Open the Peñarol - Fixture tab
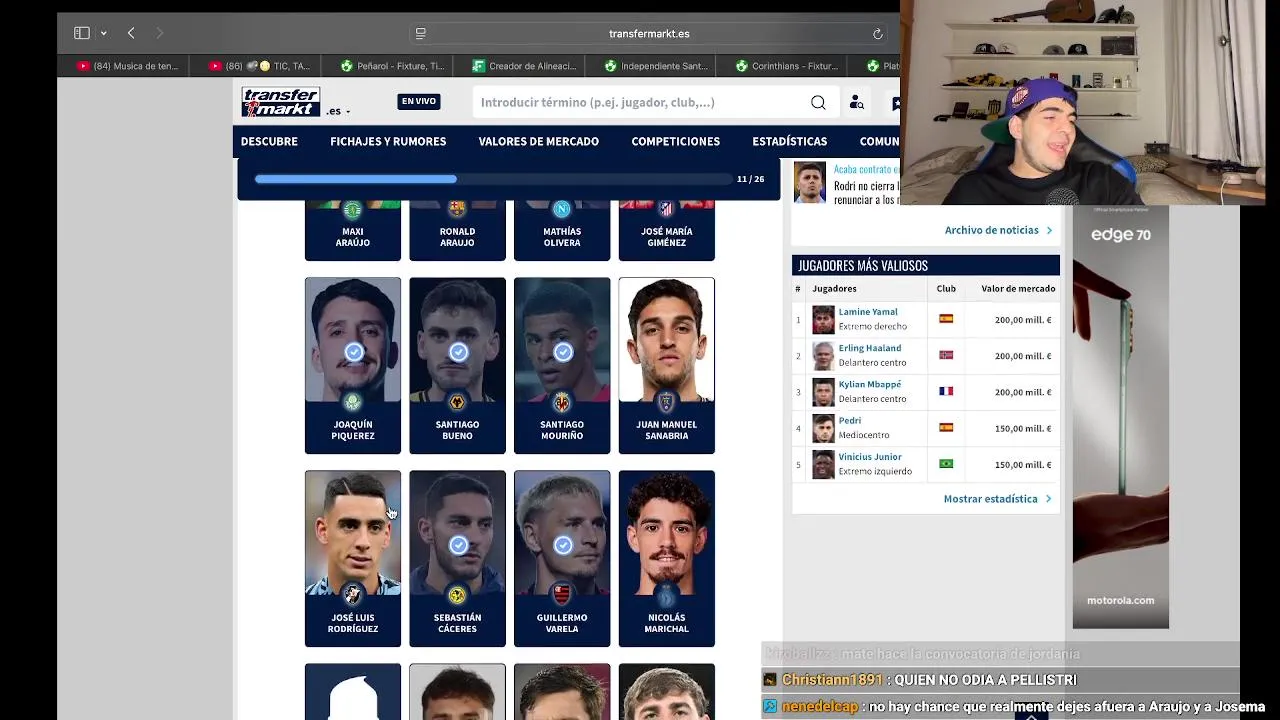Viewport: 1280px width, 720px height. (x=392, y=66)
